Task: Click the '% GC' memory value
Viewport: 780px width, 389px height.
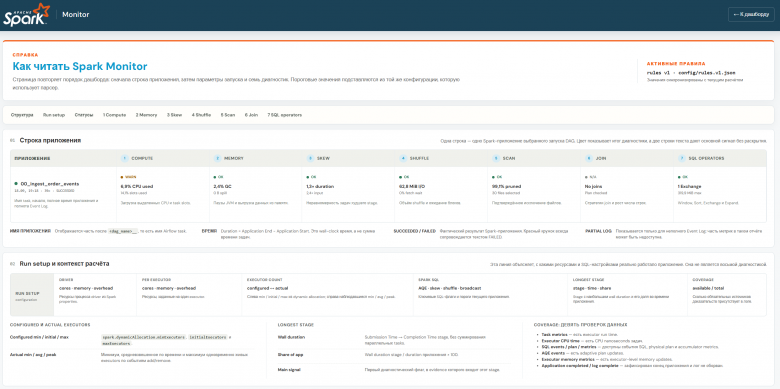Action: pyautogui.click(x=222, y=187)
